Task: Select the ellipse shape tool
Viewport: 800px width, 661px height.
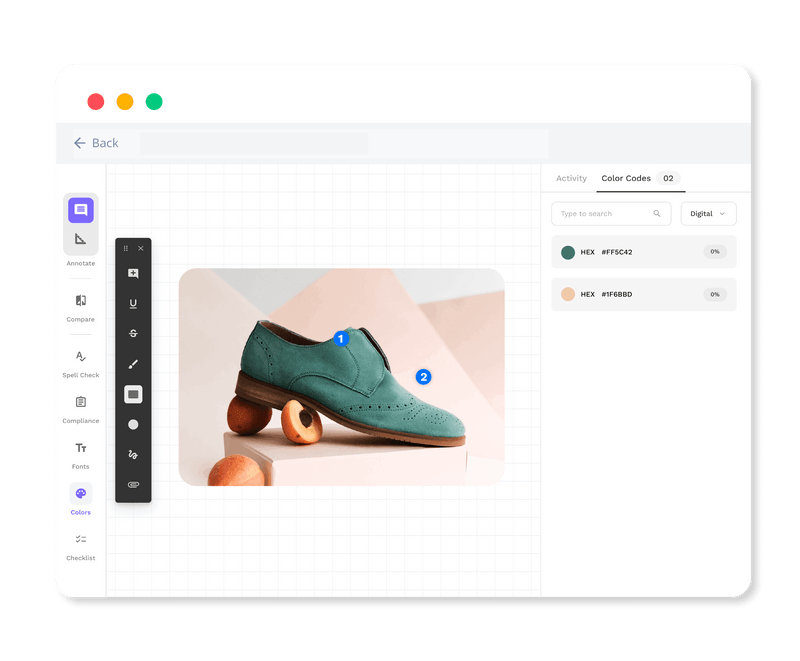Action: [131, 424]
